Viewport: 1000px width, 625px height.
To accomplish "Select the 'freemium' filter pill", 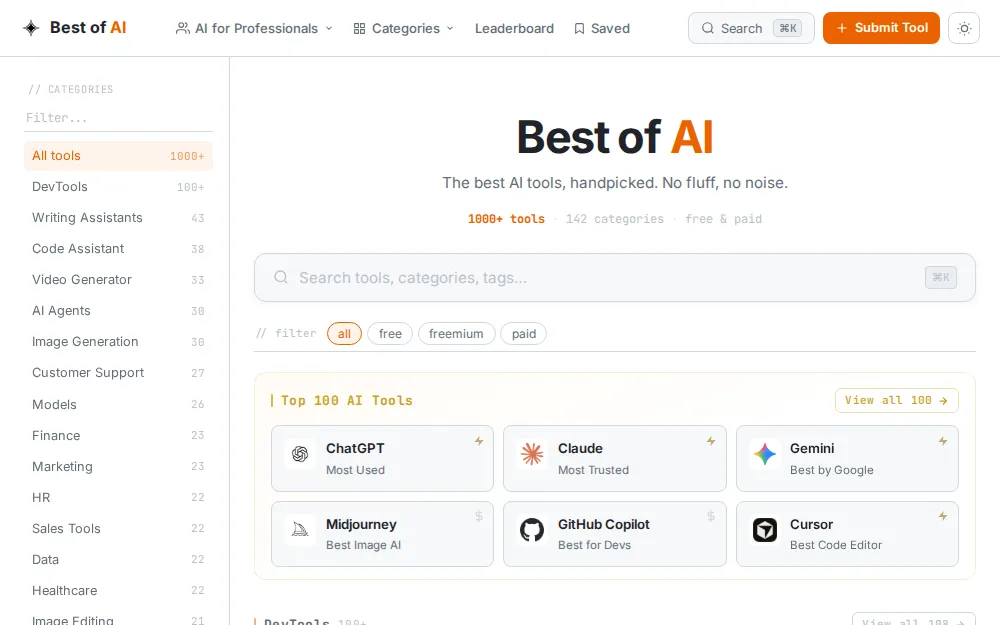I will point(456,334).
